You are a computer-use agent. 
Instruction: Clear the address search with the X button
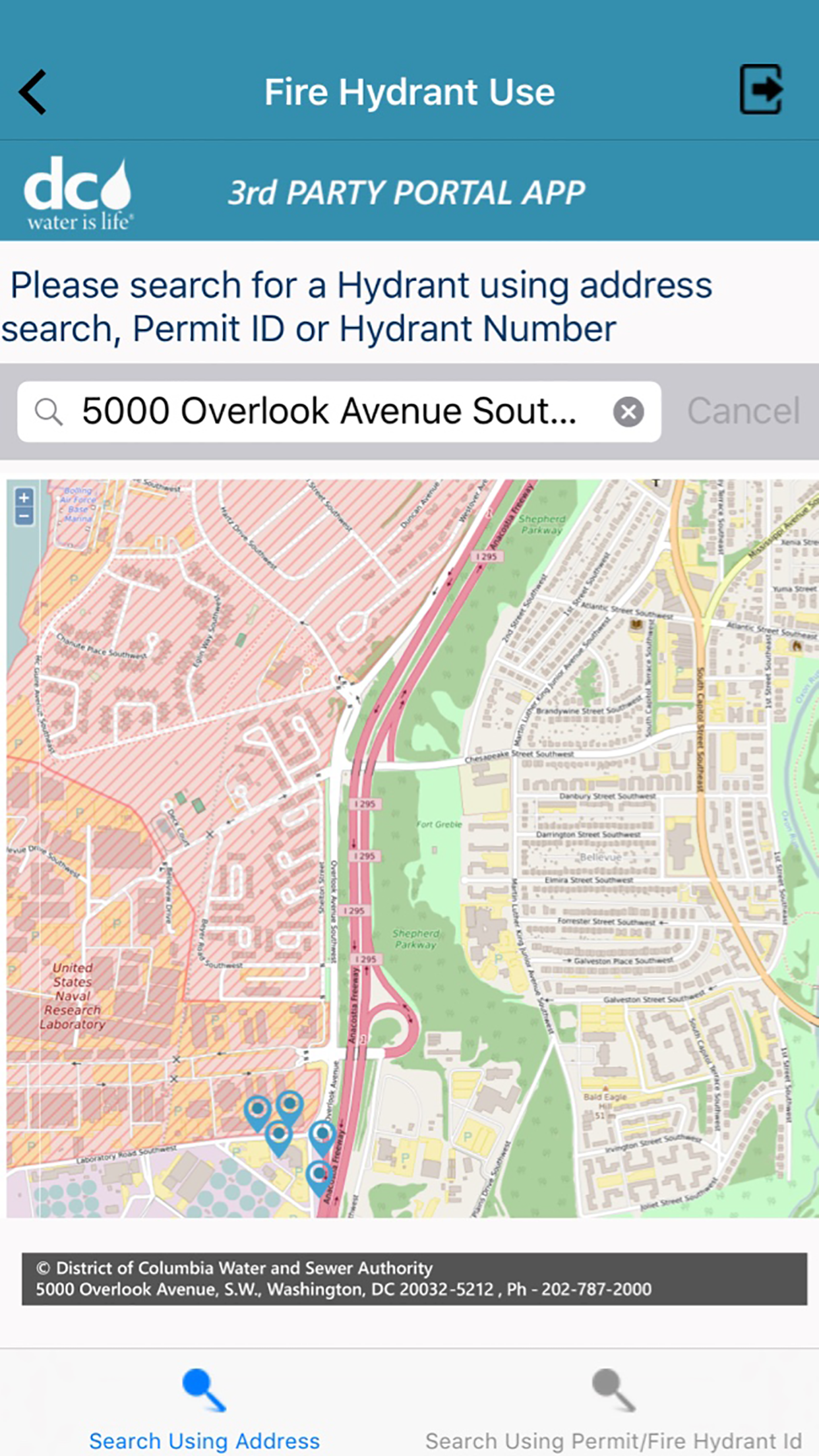628,412
